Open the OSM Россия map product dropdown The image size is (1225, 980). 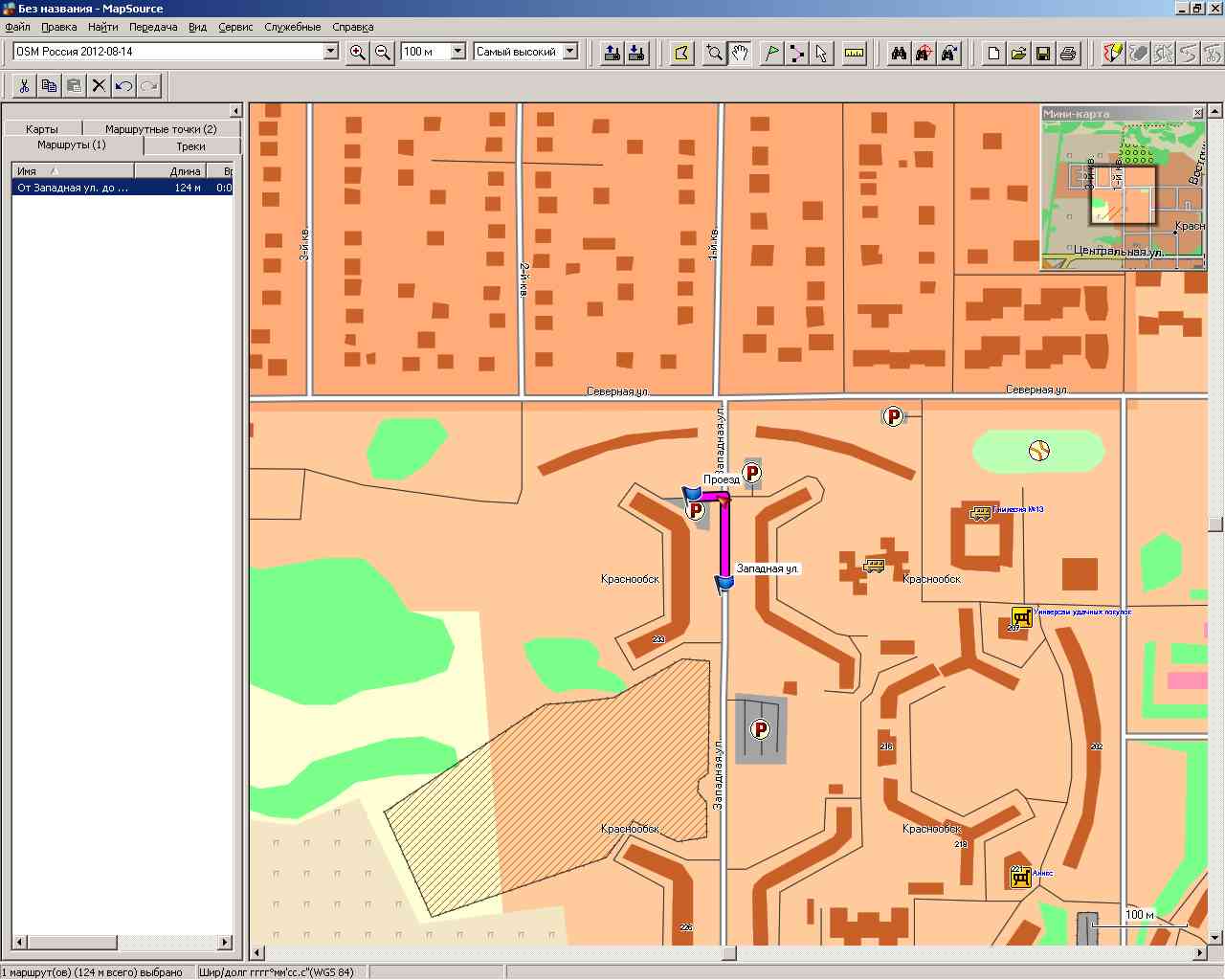pos(331,52)
